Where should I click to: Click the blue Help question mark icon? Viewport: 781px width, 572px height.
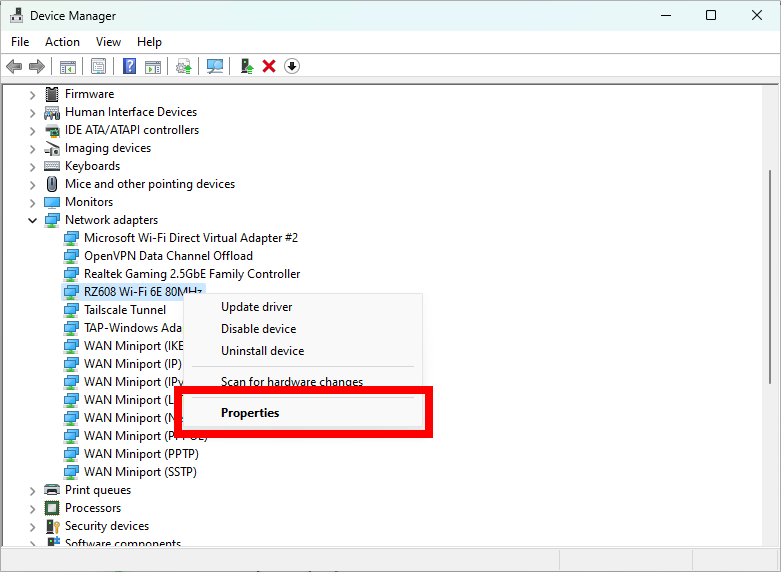pyautogui.click(x=129, y=66)
